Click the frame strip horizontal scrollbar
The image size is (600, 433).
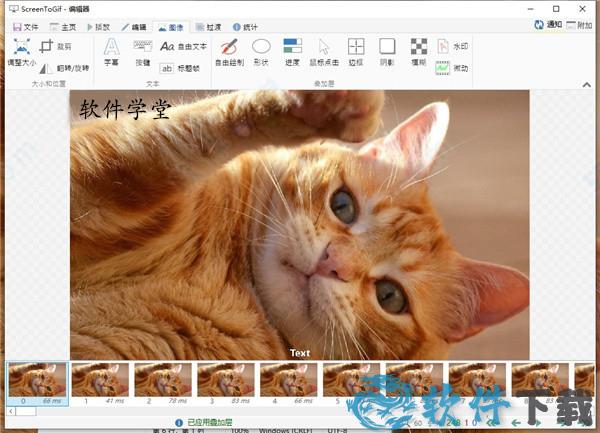[x=25, y=411]
